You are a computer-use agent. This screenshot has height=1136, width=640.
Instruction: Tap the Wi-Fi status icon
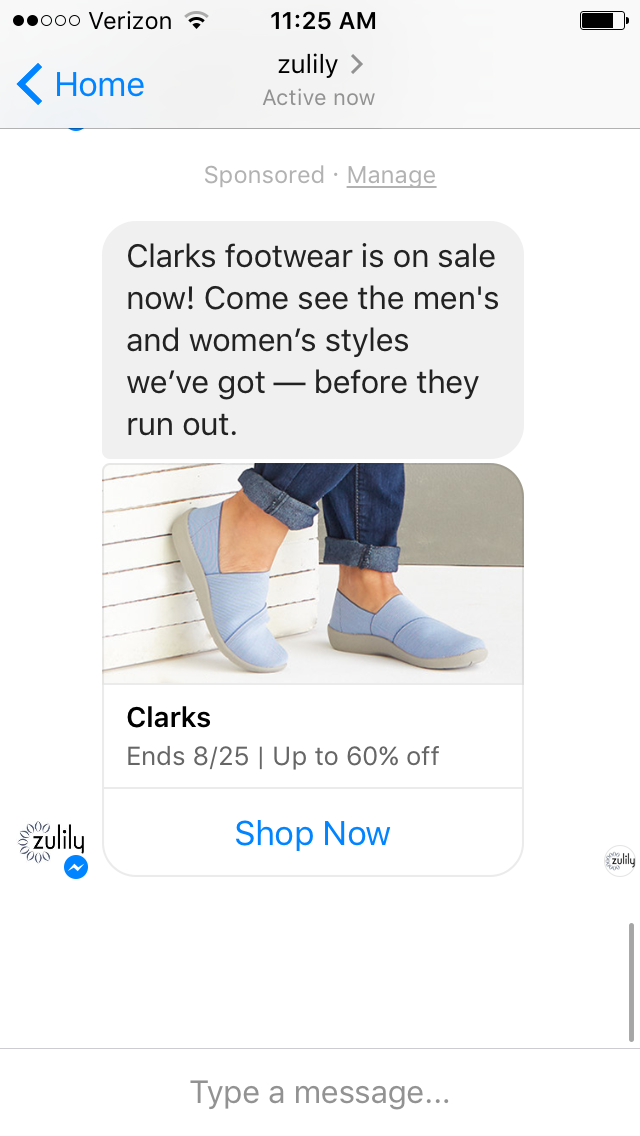coord(195,20)
